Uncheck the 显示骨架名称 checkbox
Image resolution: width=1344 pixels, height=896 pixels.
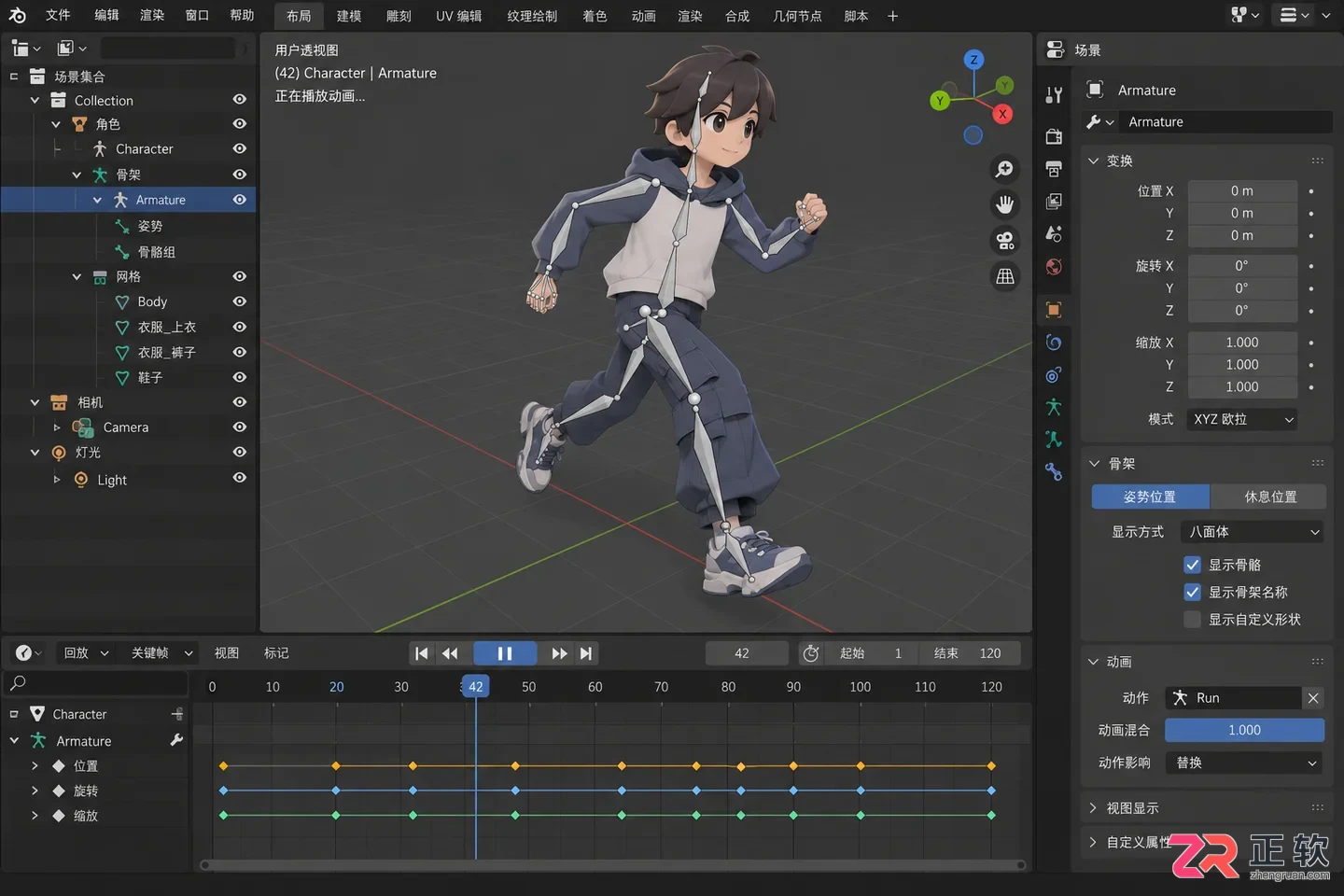pos(1192,592)
